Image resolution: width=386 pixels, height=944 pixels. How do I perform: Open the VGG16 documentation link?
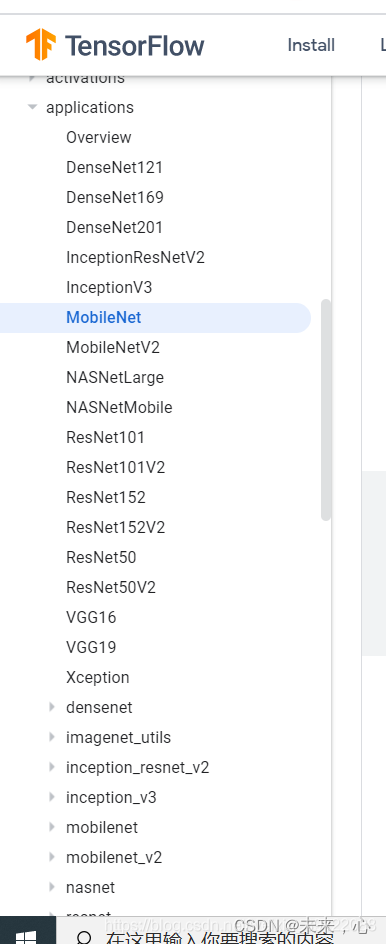pyautogui.click(x=91, y=618)
